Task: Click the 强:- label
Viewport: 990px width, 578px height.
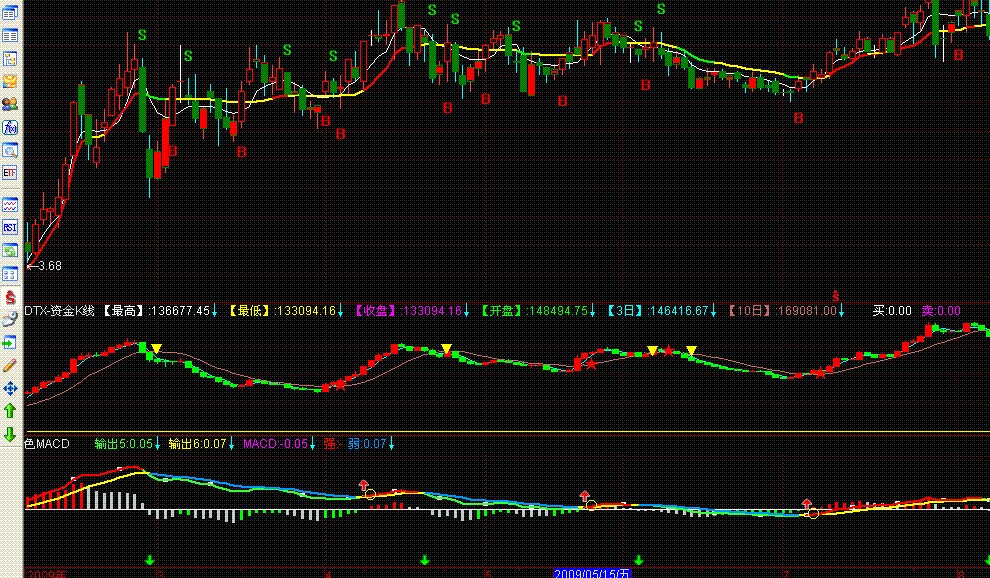Action: pos(333,444)
